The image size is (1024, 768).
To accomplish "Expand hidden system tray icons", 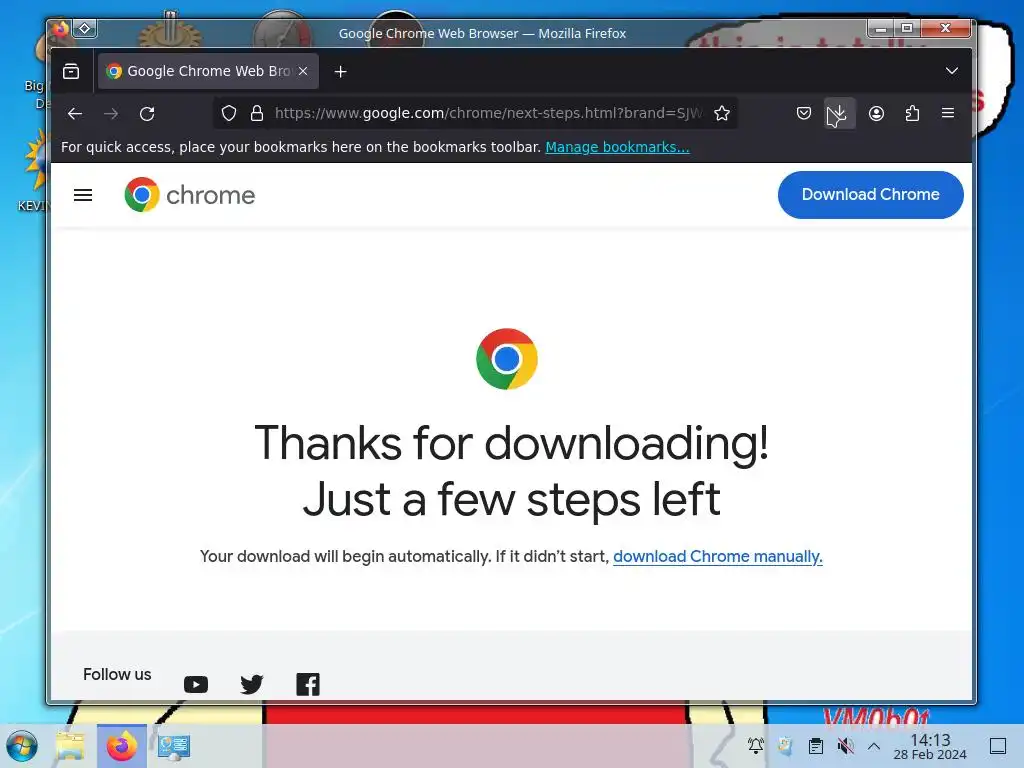I will [874, 746].
